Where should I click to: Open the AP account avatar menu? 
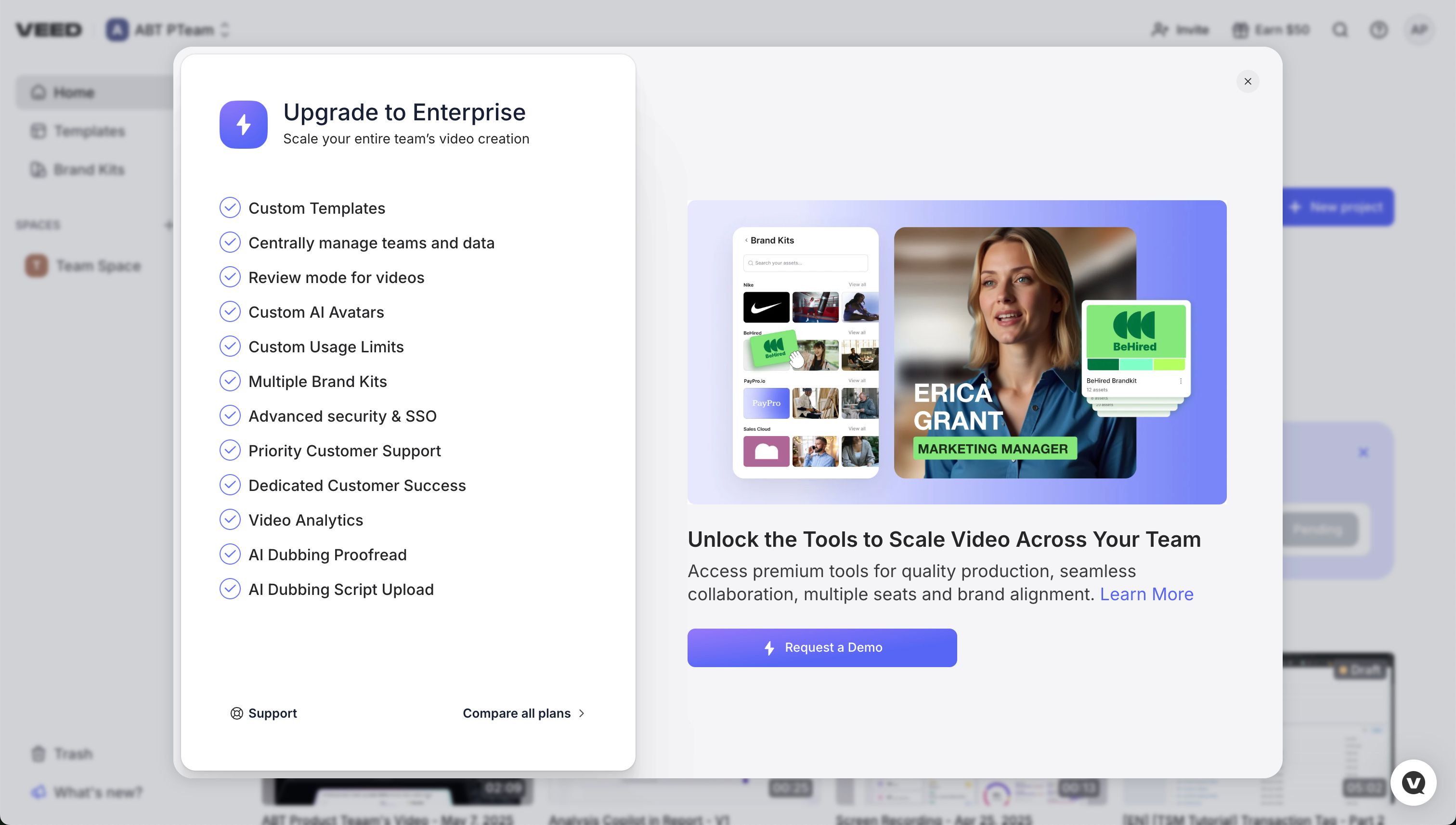point(1419,29)
